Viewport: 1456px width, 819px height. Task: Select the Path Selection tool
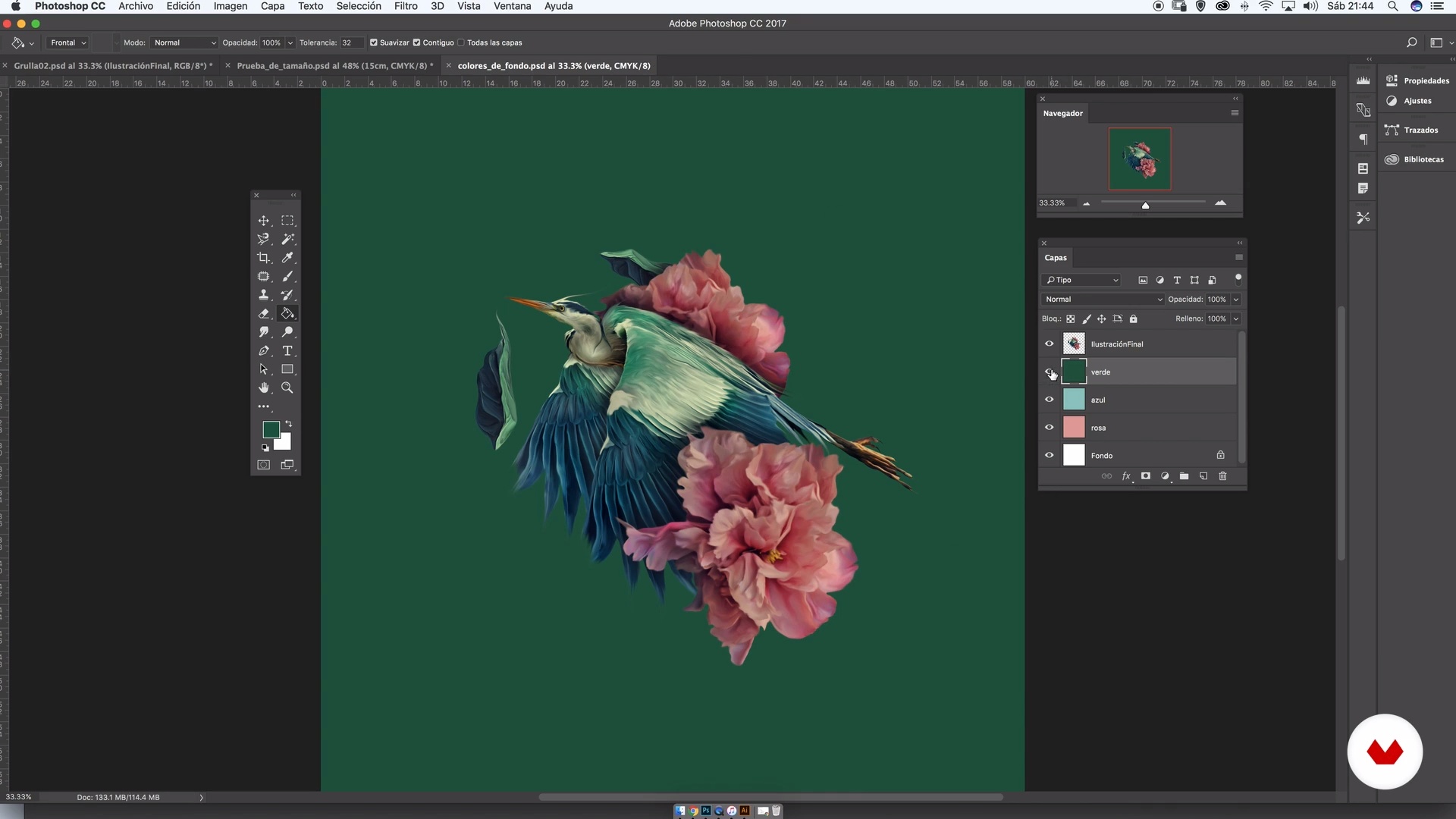tap(264, 369)
